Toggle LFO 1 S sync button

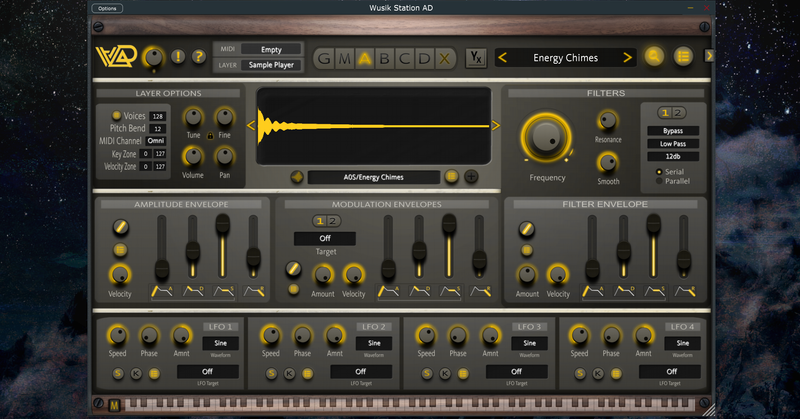[118, 374]
